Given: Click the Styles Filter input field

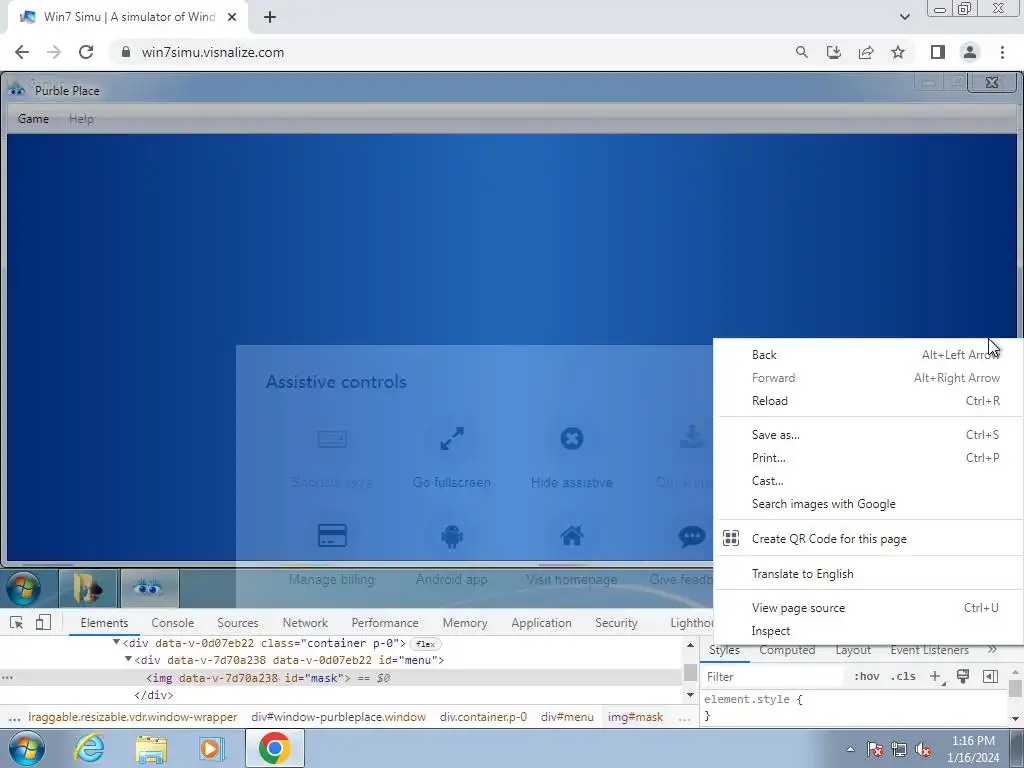Looking at the screenshot, I should tap(775, 677).
